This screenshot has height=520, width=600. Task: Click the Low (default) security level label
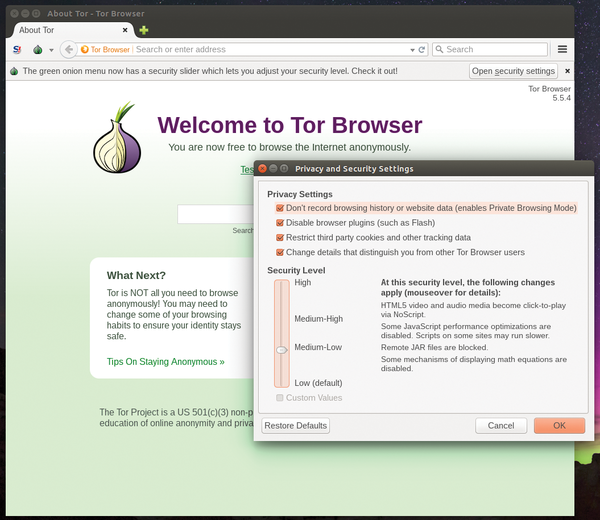click(318, 383)
